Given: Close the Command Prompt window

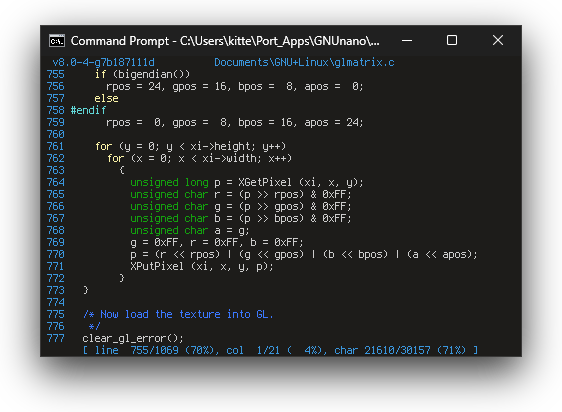Looking at the screenshot, I should click(498, 40).
